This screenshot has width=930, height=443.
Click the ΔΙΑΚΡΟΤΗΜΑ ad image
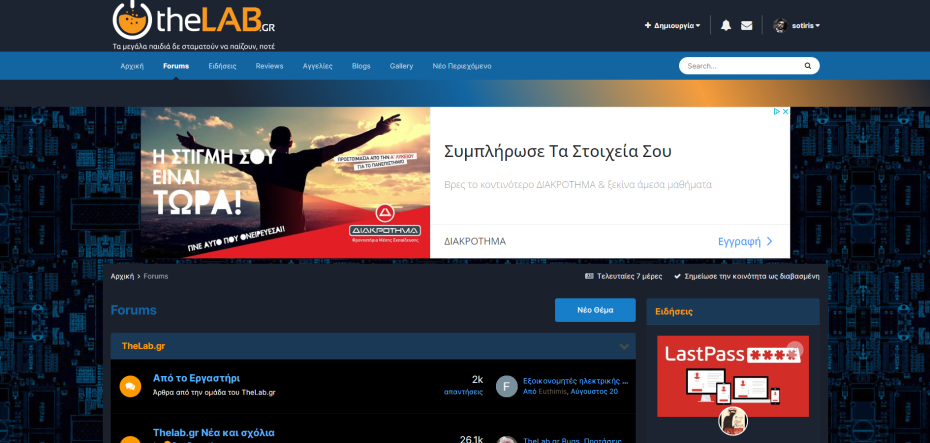point(285,183)
